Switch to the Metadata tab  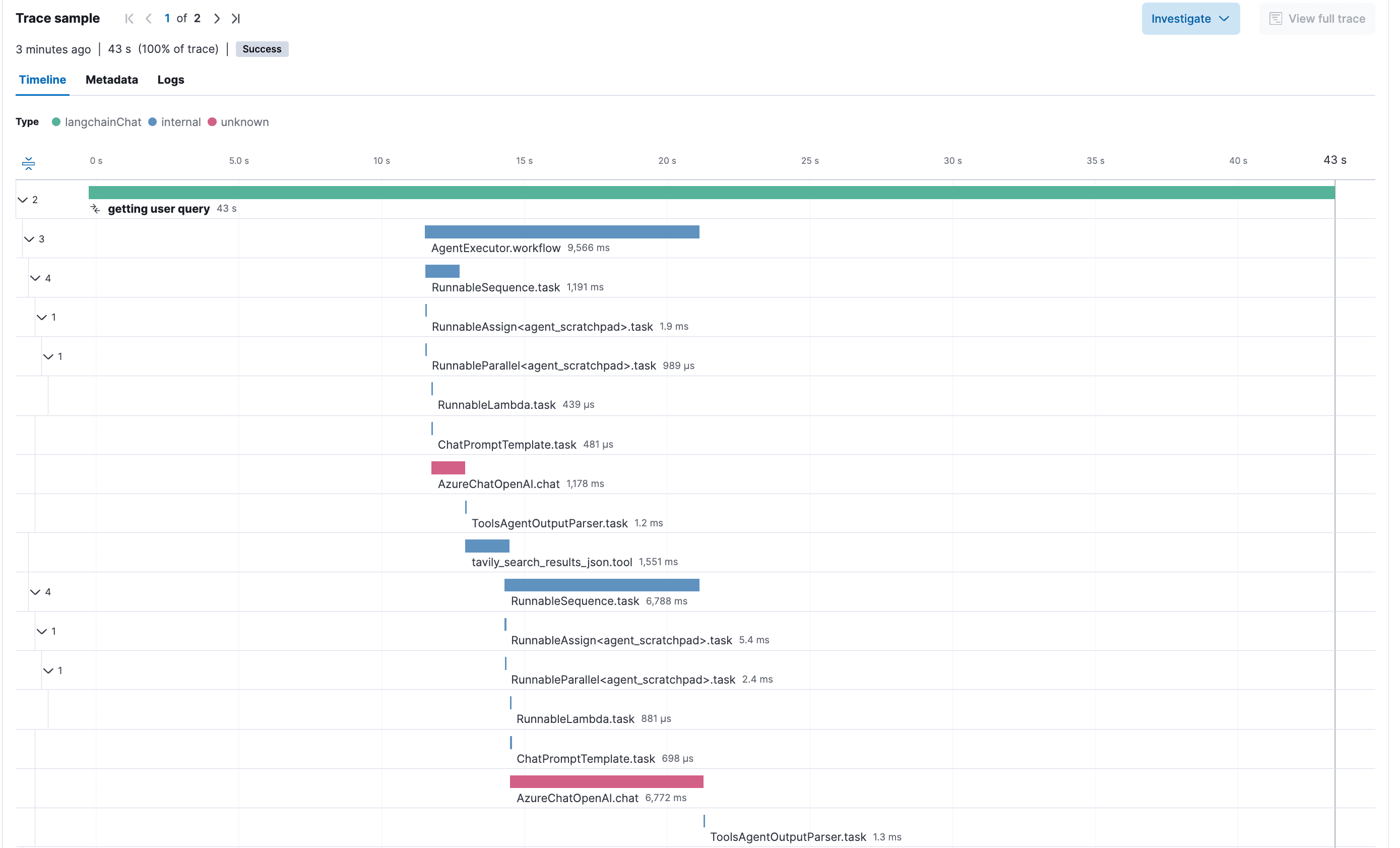pos(111,80)
